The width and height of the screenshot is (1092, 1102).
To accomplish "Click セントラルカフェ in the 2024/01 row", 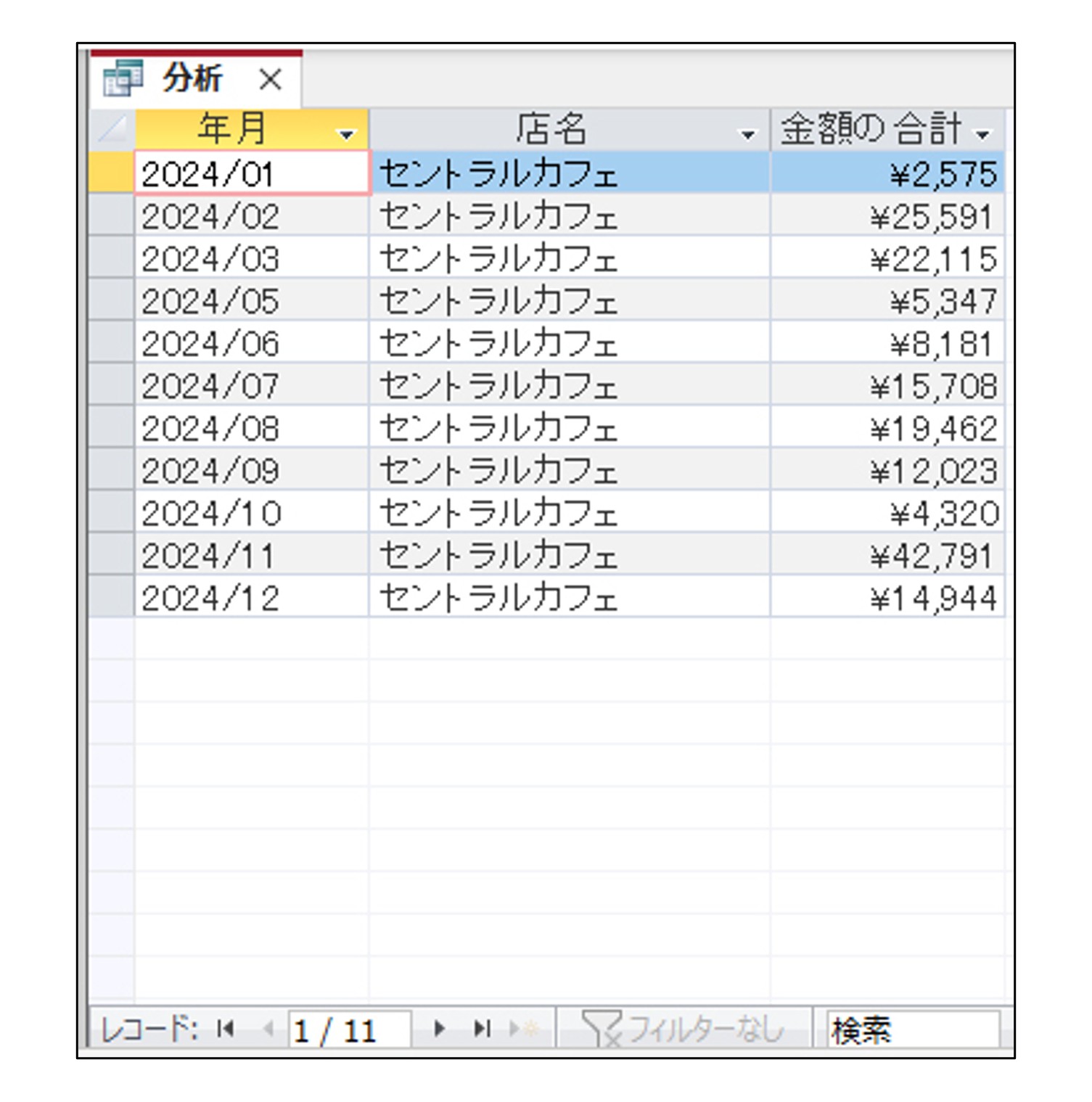I will tap(570, 173).
